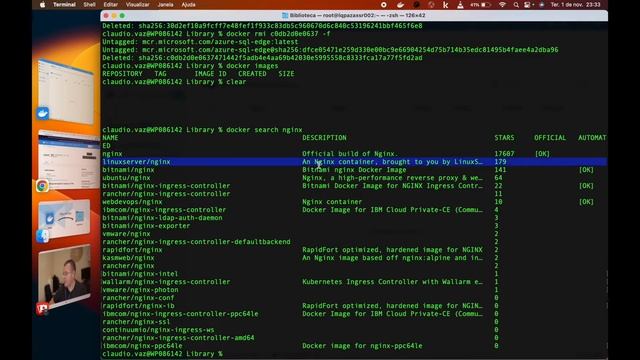Click the yellow minimize button of Terminal window

click(x=114, y=16)
